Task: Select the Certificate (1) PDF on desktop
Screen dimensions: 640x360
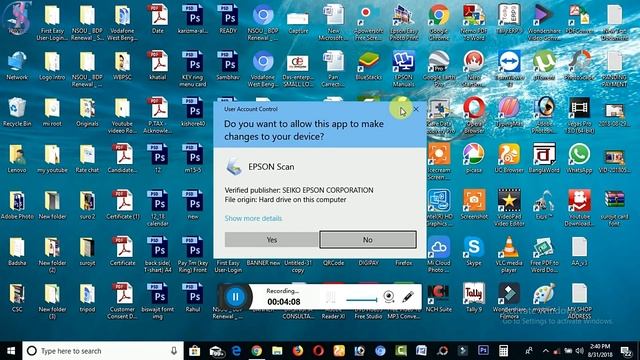Action: [x=122, y=205]
